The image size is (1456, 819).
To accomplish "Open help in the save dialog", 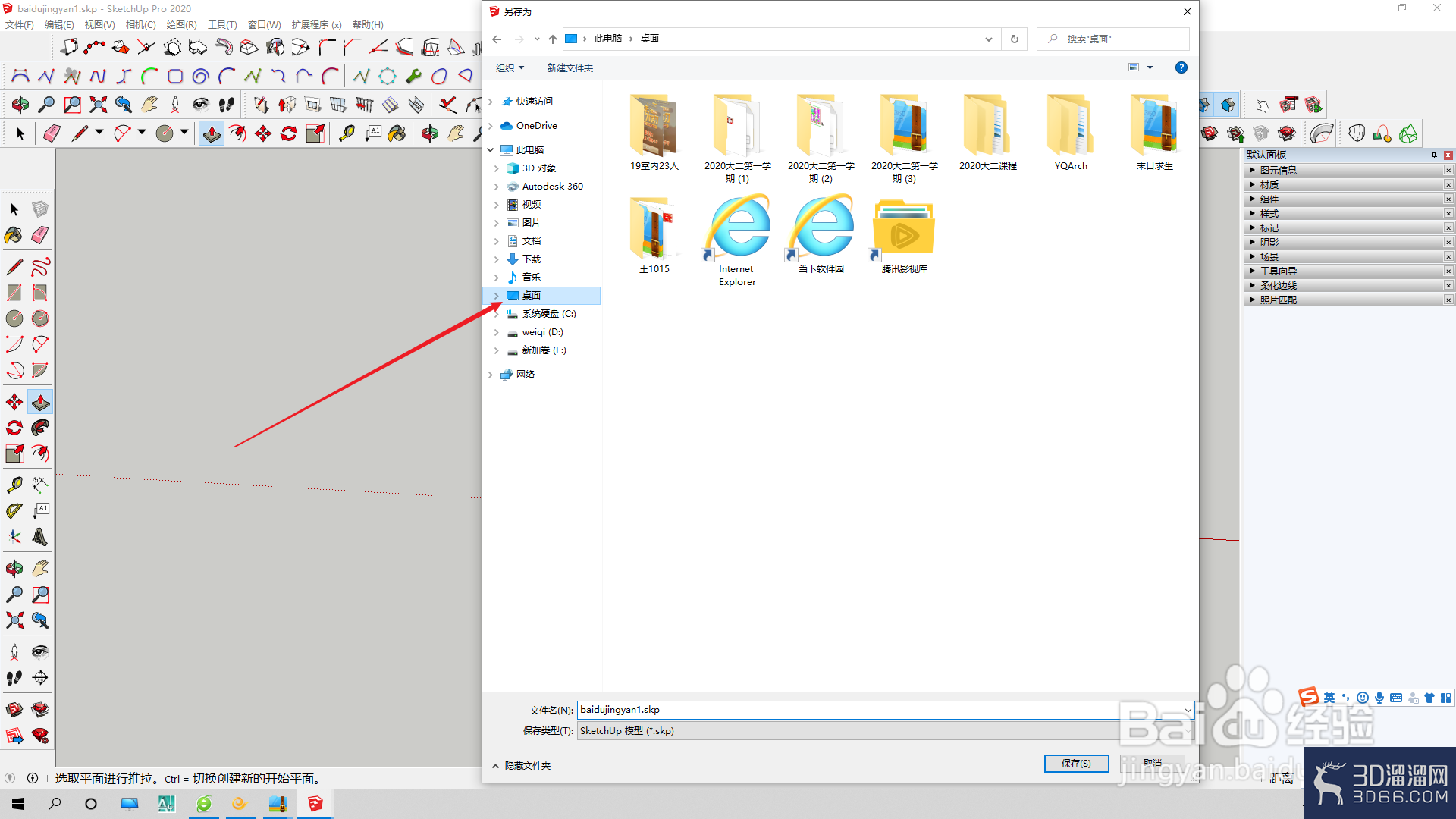I will coord(1181,67).
